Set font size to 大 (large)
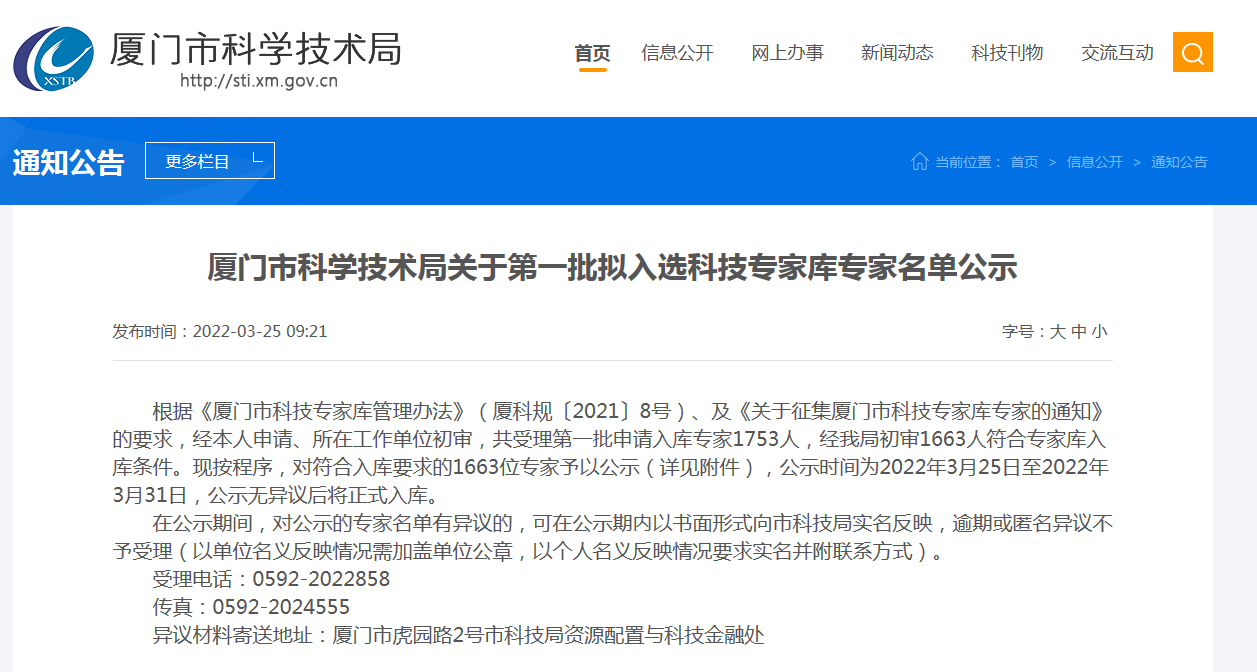 (1057, 332)
